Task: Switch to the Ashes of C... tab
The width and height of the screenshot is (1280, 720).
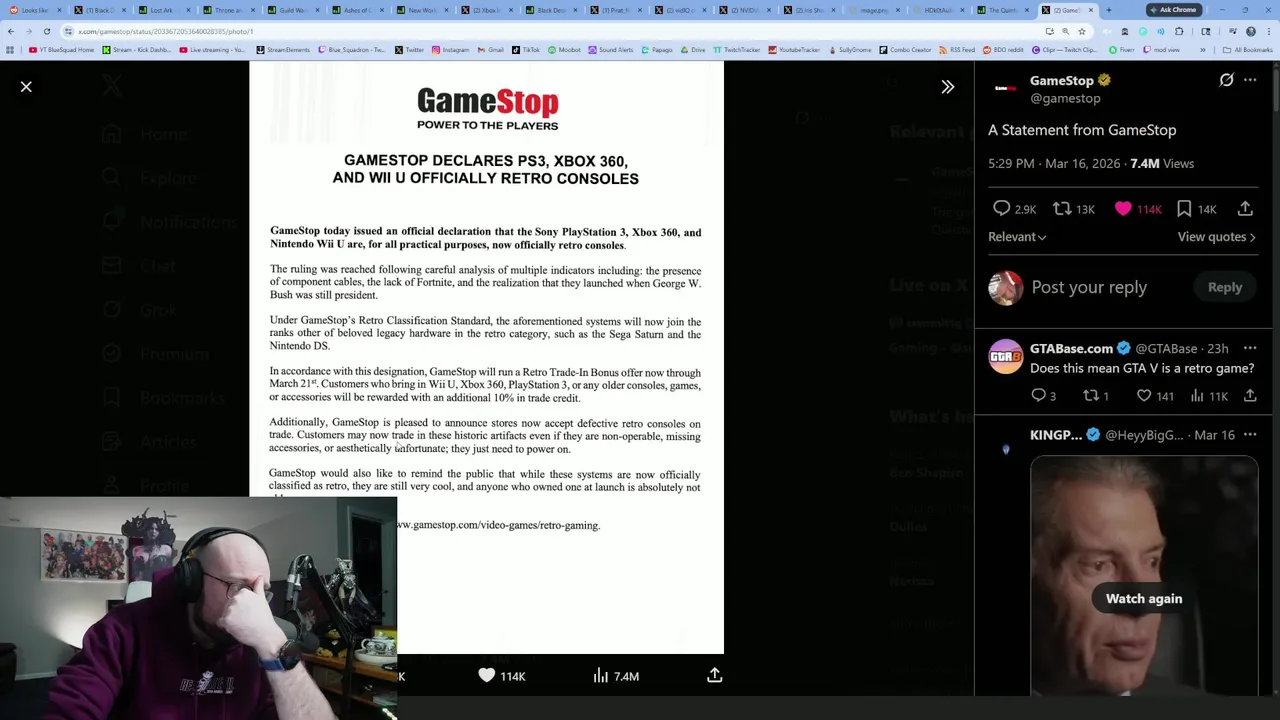Action: point(357,10)
